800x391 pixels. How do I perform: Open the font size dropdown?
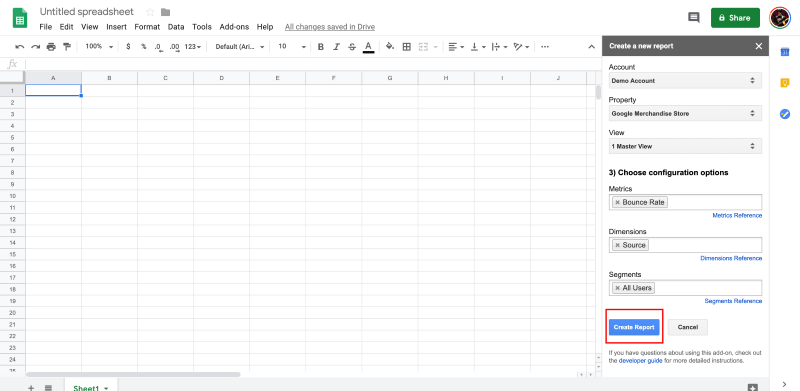pos(292,46)
